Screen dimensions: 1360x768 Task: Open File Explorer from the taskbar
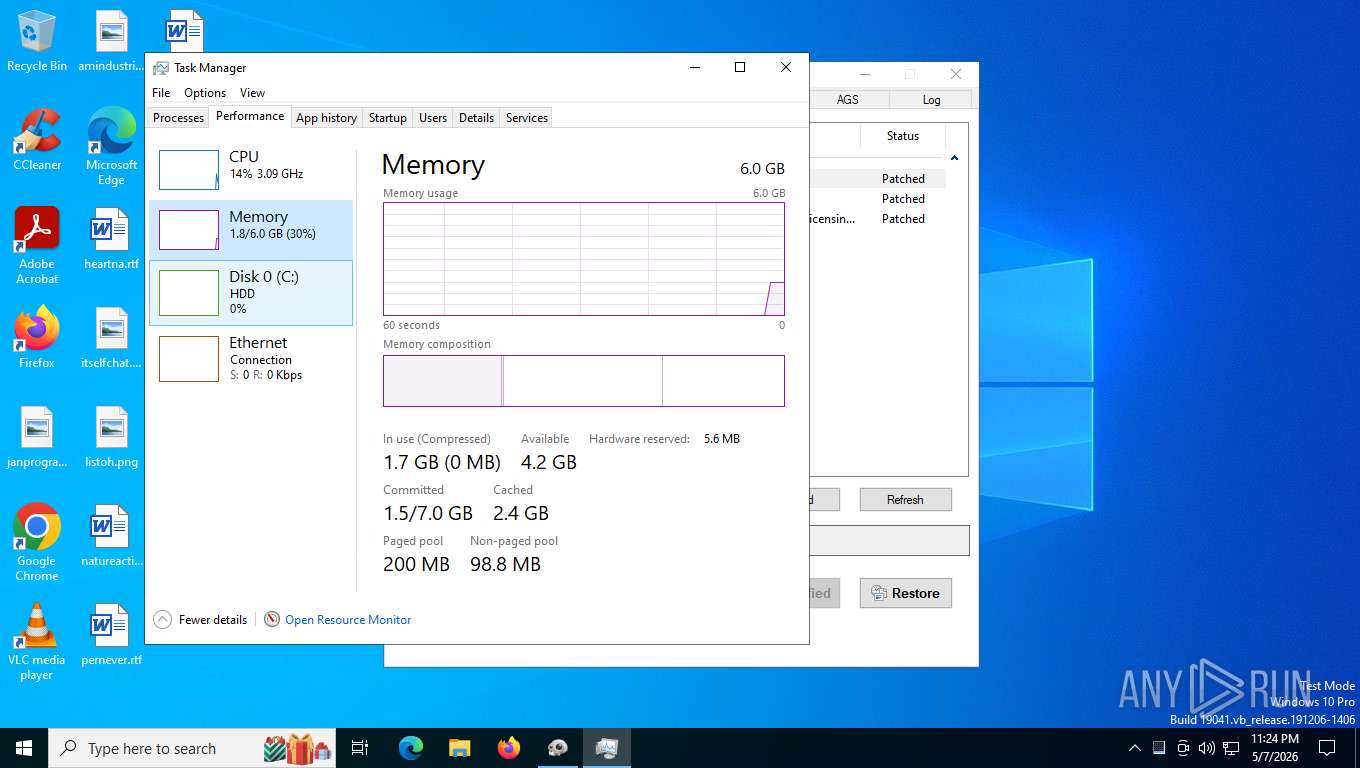point(459,748)
